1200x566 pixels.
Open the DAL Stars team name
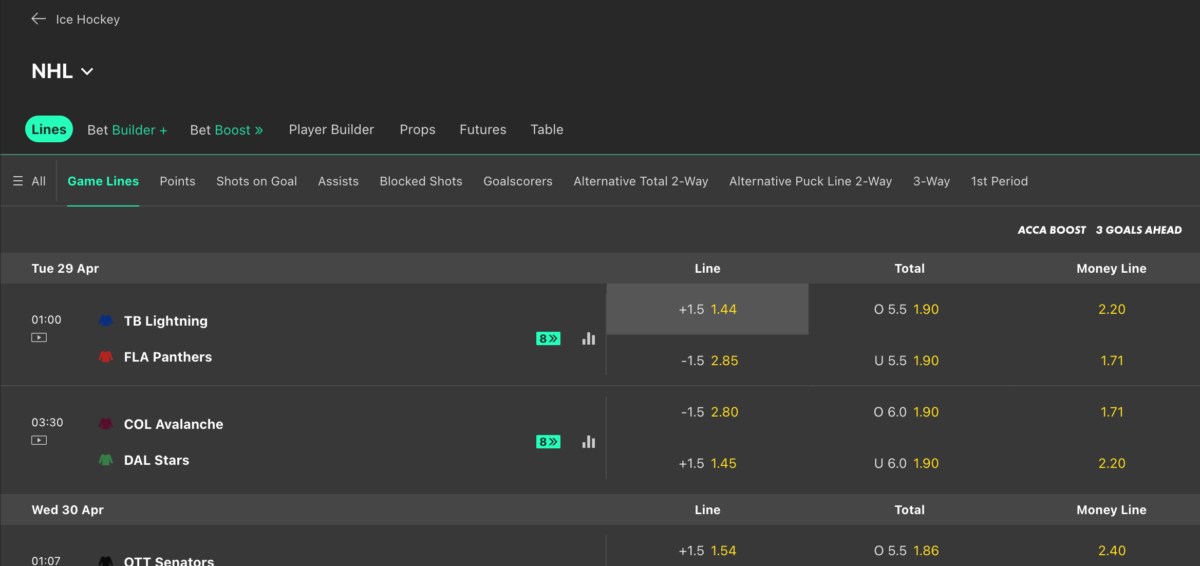click(x=157, y=460)
